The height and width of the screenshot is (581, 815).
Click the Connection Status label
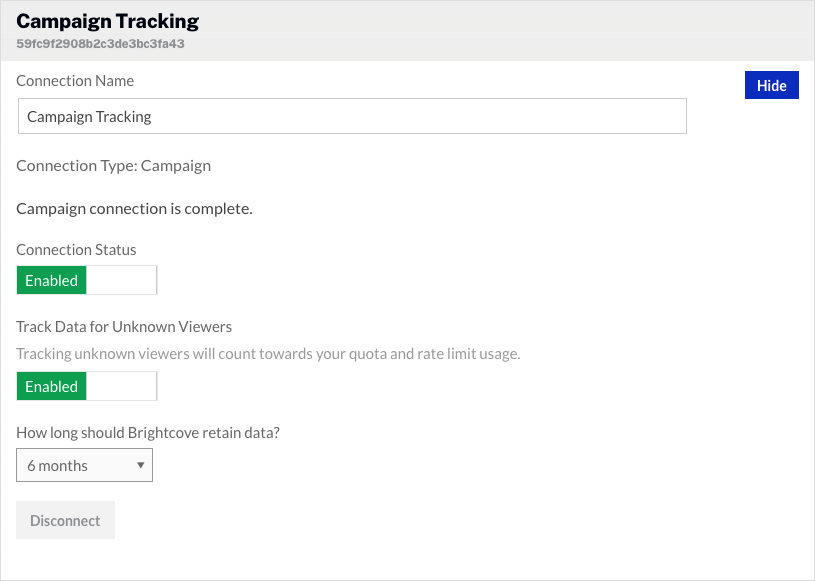(76, 249)
